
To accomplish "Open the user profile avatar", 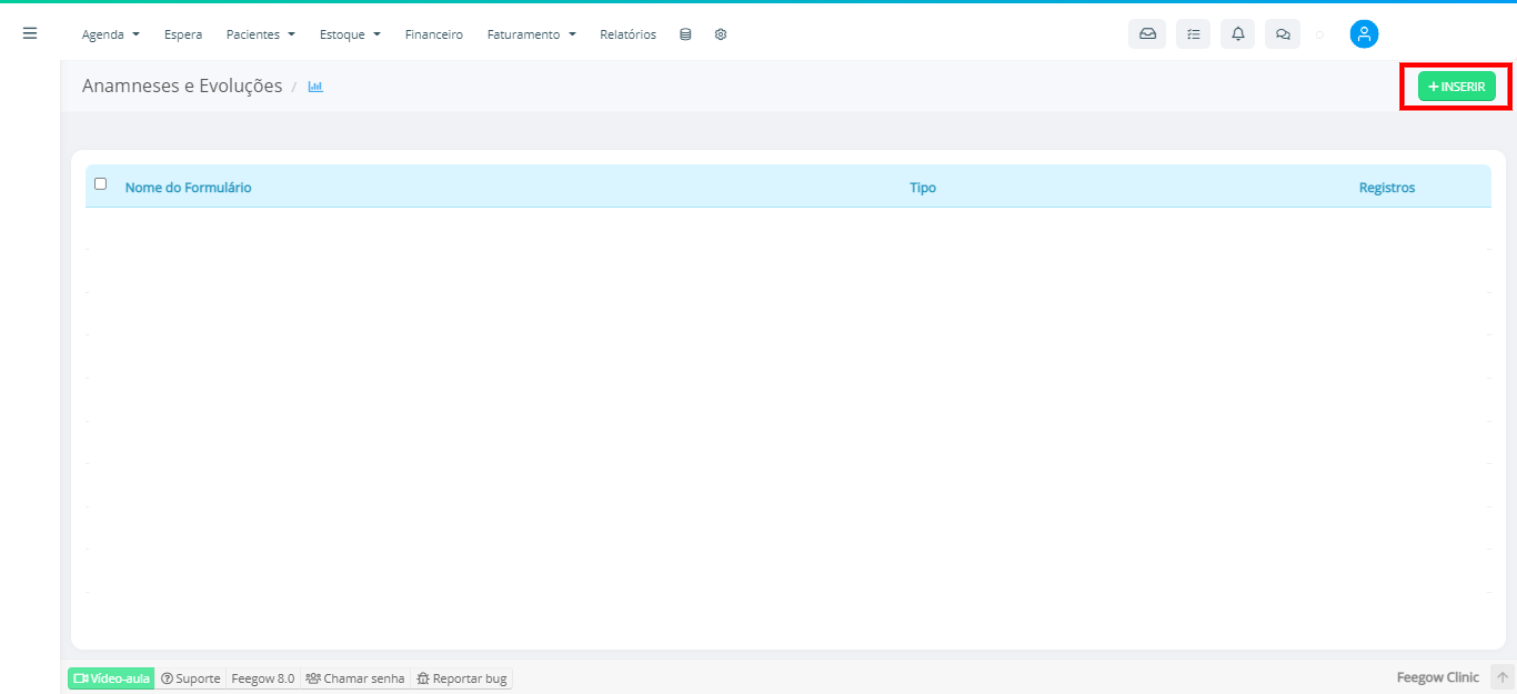I will click(1364, 34).
